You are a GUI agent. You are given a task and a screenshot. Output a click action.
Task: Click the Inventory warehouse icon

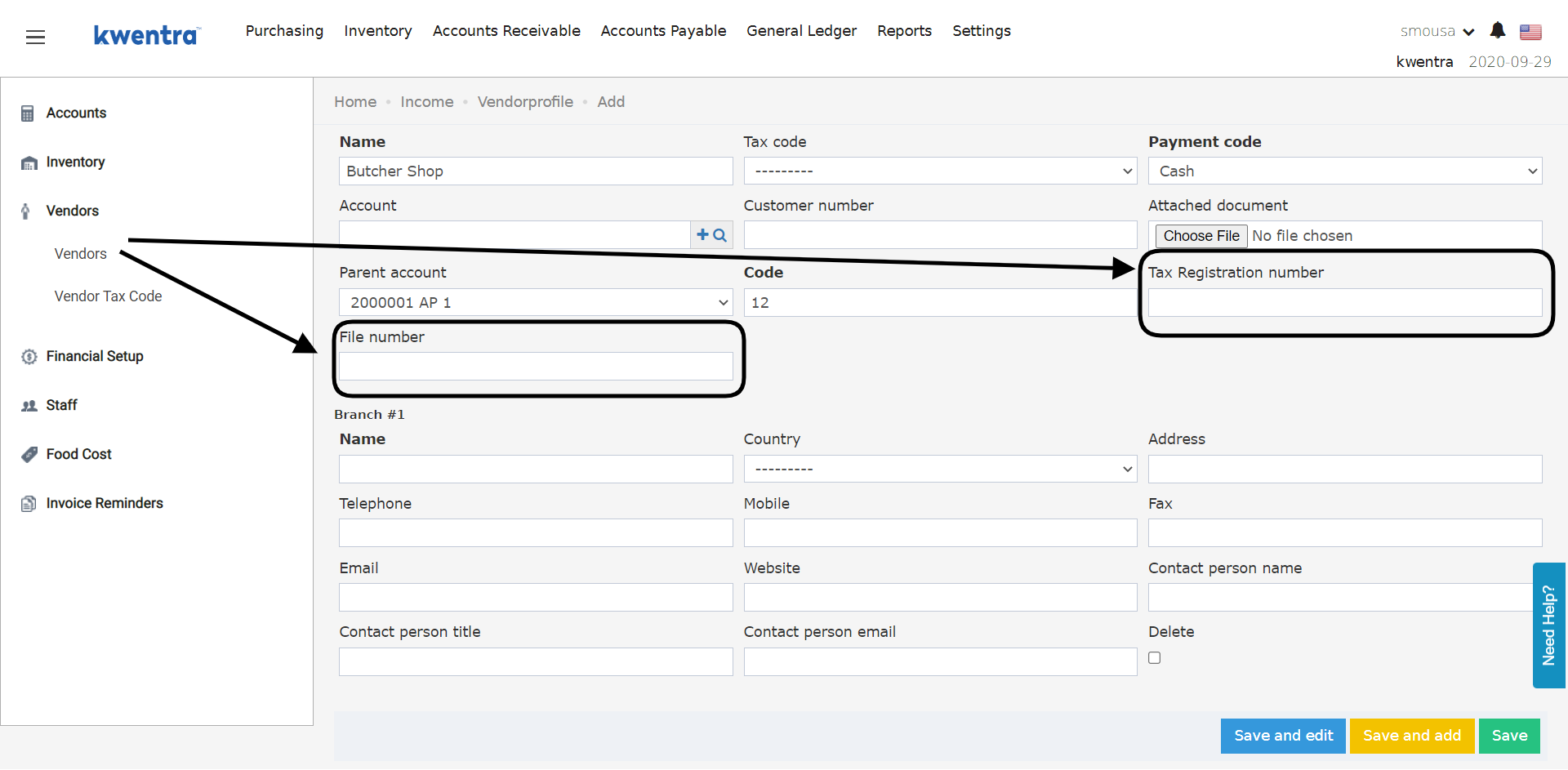pos(29,162)
